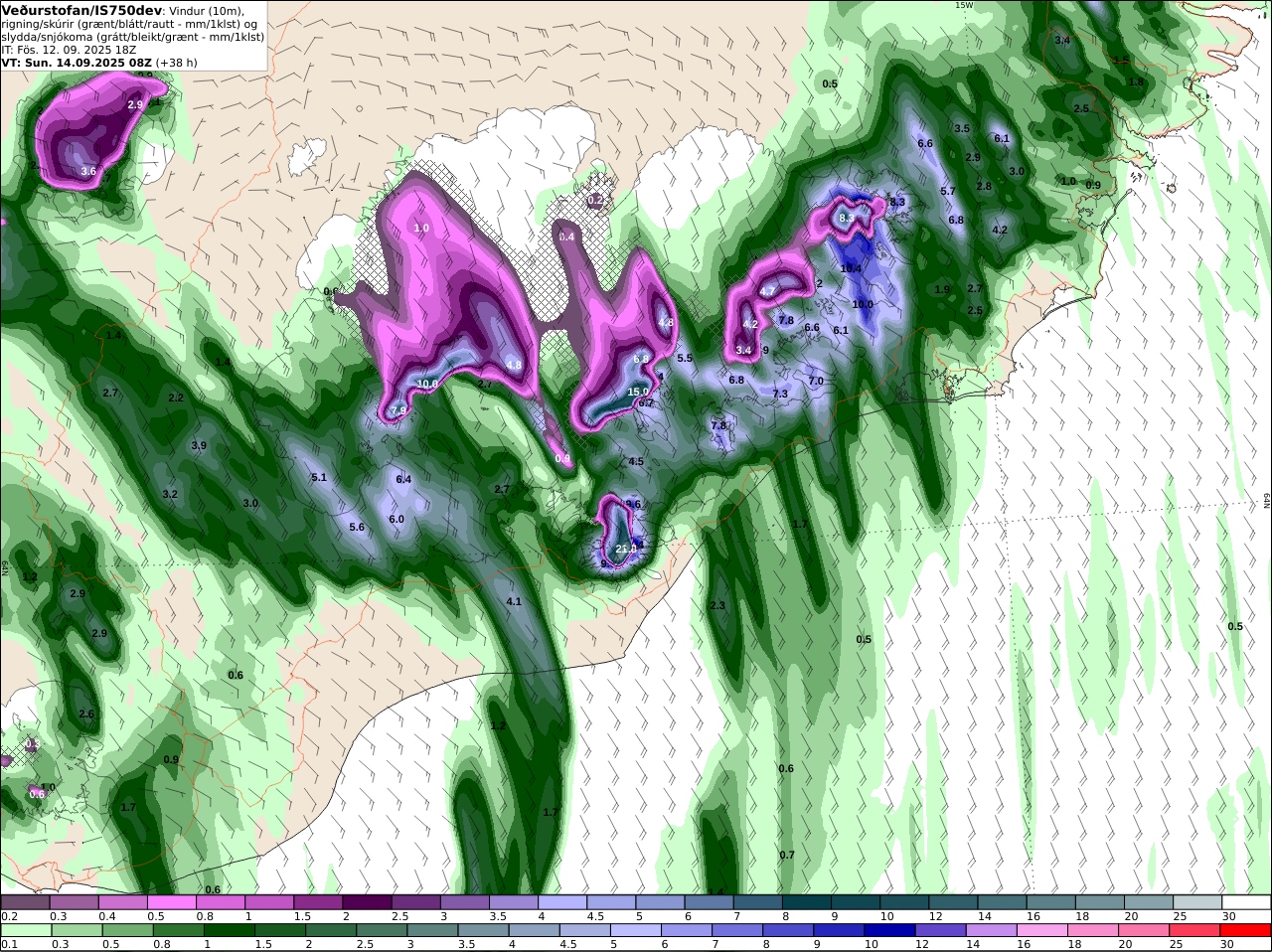
Task: Click the precipitation value '21.0' on the map
Action: (x=626, y=549)
